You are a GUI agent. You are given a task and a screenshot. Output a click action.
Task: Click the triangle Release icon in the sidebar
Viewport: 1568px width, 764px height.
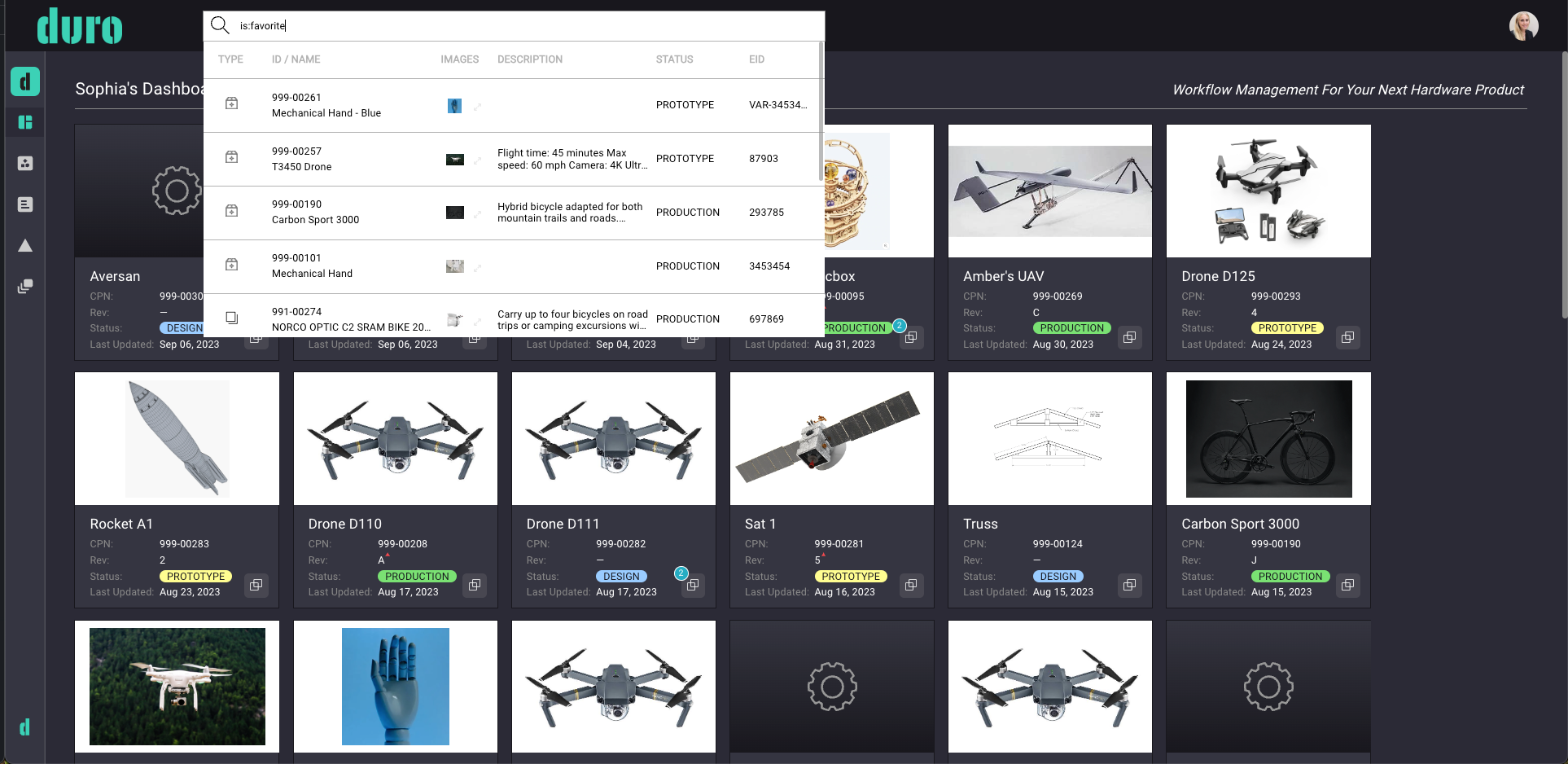tap(24, 245)
